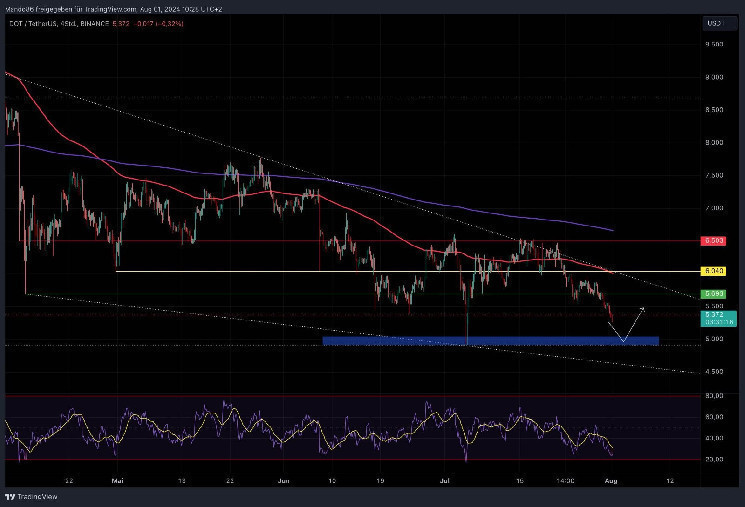Select the blue support zone rectangle
Viewport: 745px width, 507px height.
pyautogui.click(x=490, y=341)
